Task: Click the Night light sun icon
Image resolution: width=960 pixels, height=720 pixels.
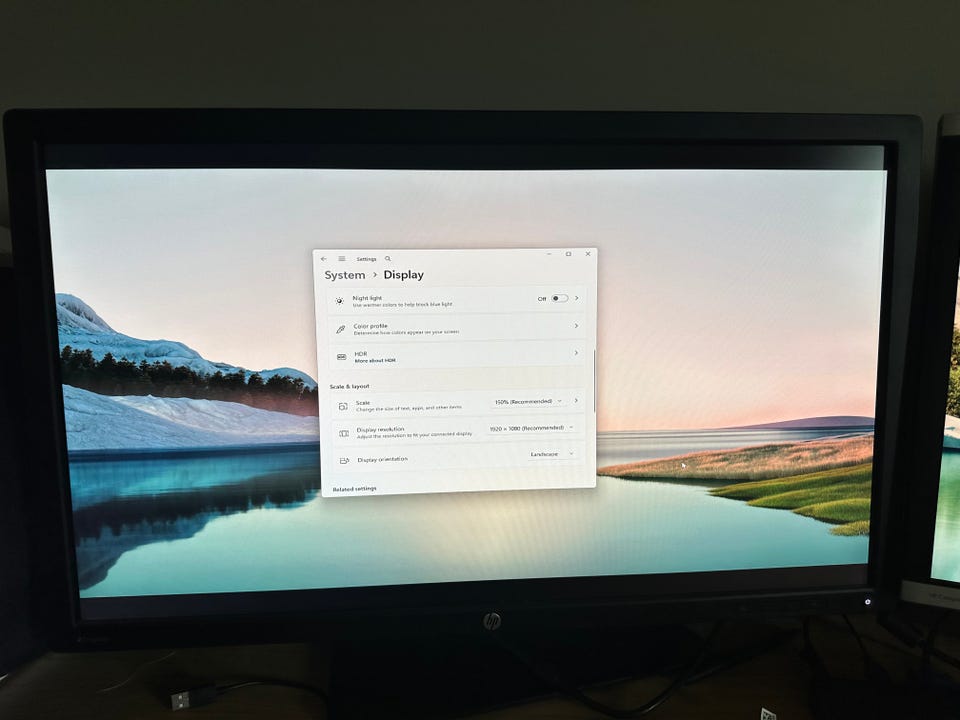Action: tap(339, 301)
